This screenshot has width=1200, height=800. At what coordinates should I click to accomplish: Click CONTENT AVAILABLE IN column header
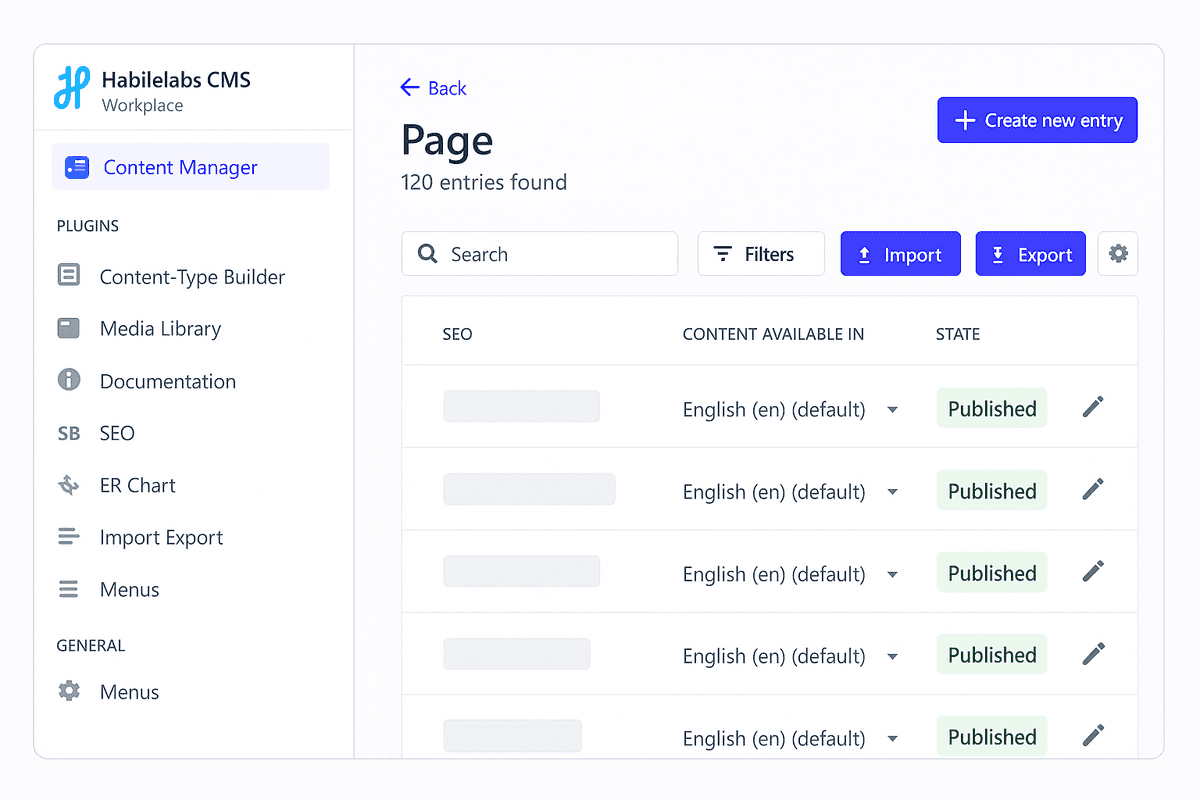tap(773, 334)
